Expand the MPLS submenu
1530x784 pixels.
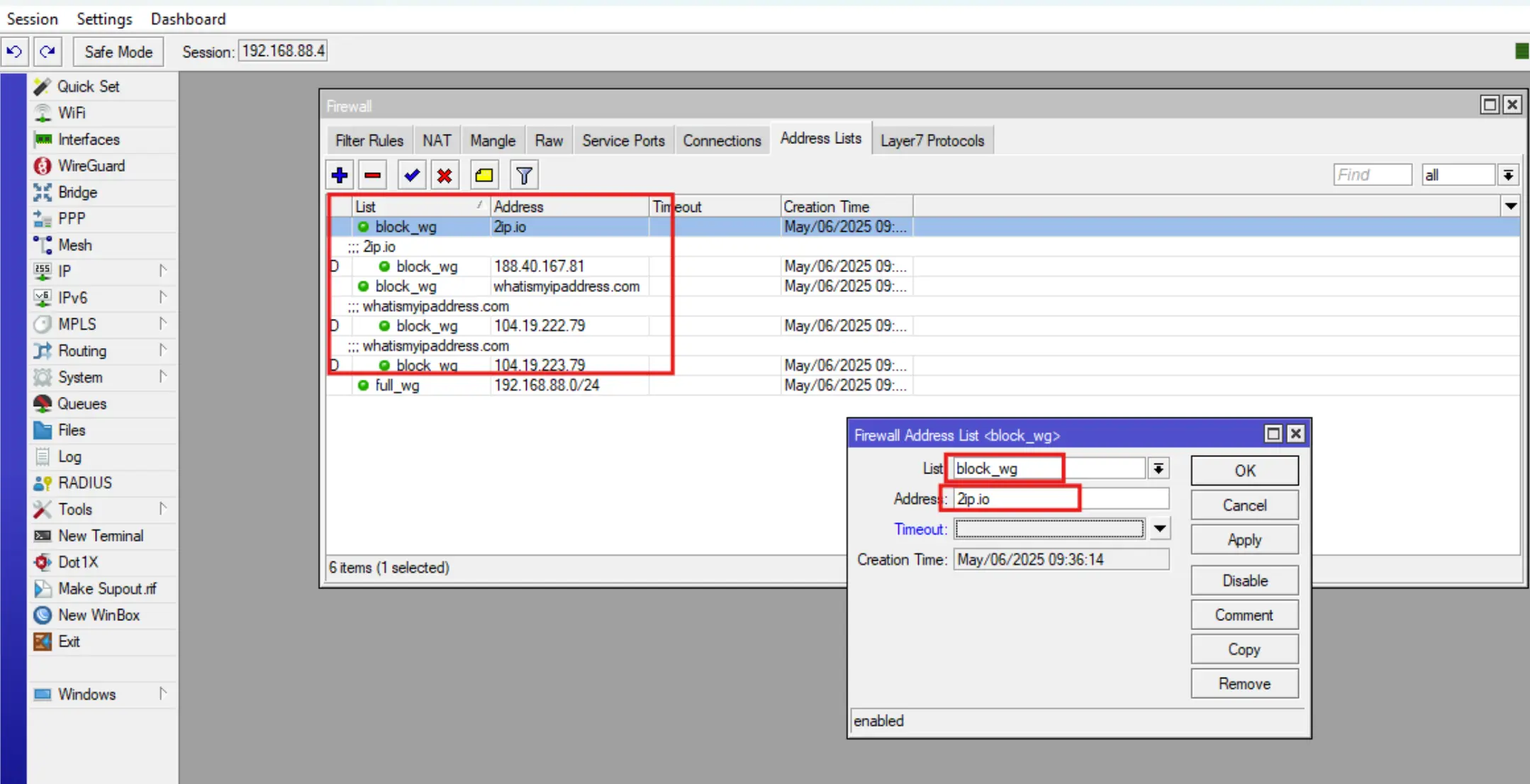click(x=163, y=324)
